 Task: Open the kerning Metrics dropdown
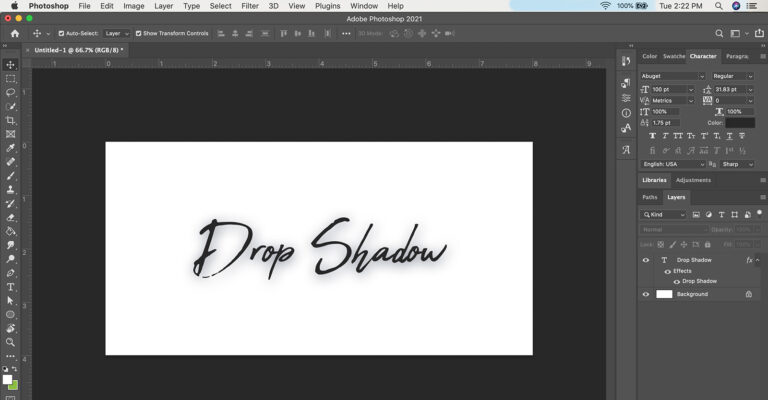point(672,101)
